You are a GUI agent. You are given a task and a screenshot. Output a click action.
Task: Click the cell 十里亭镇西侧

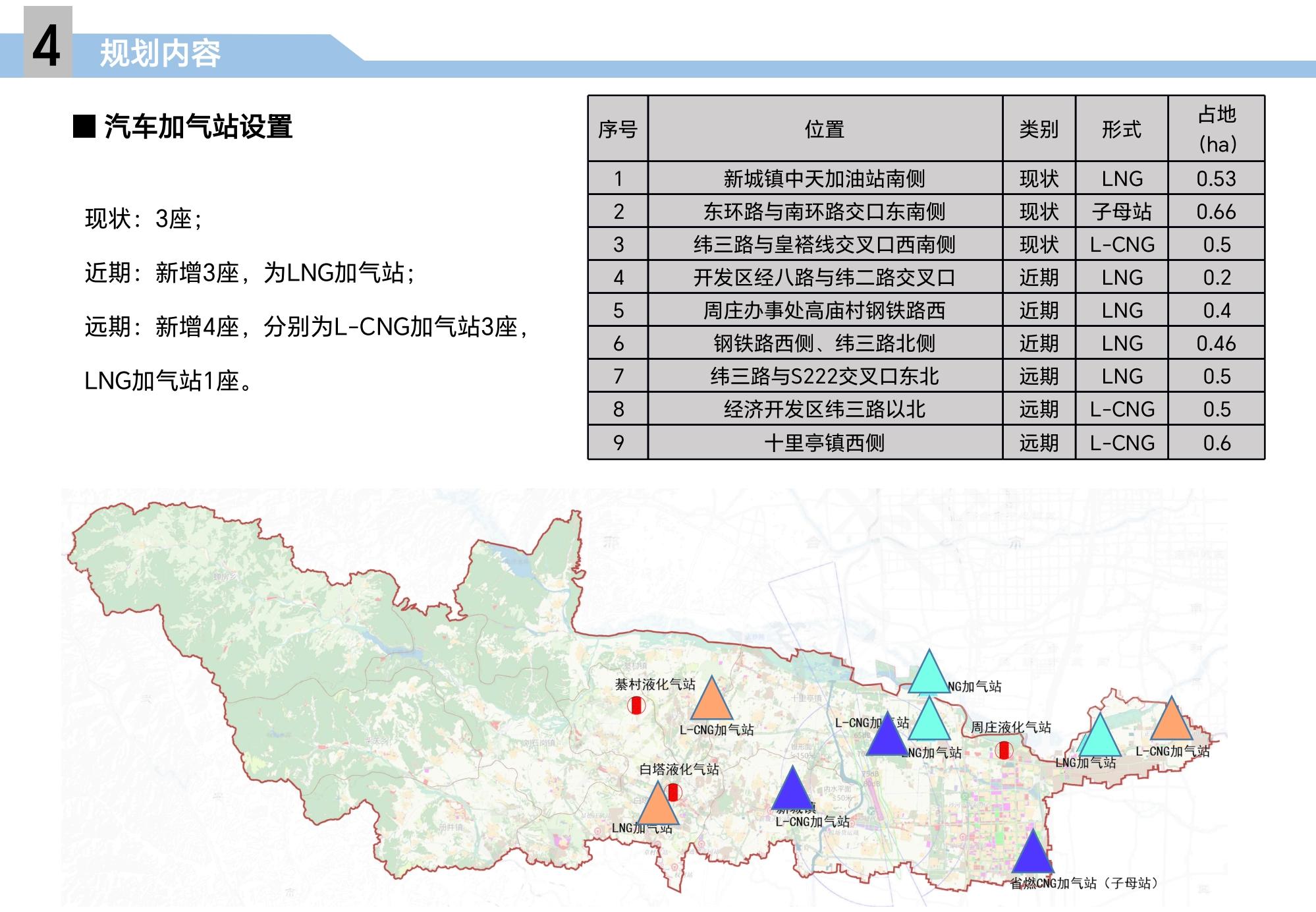click(825, 443)
